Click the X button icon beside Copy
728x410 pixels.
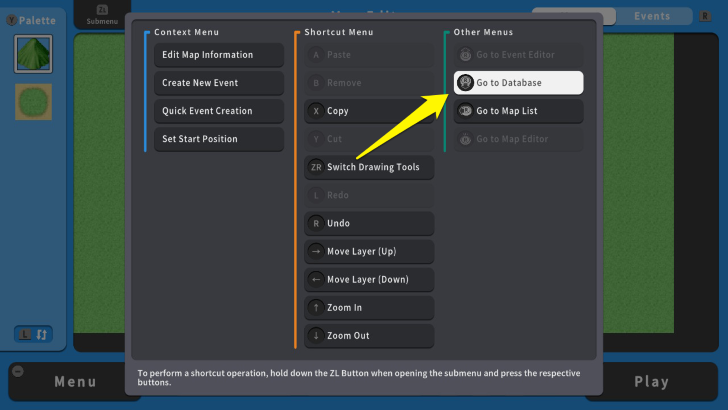316,111
